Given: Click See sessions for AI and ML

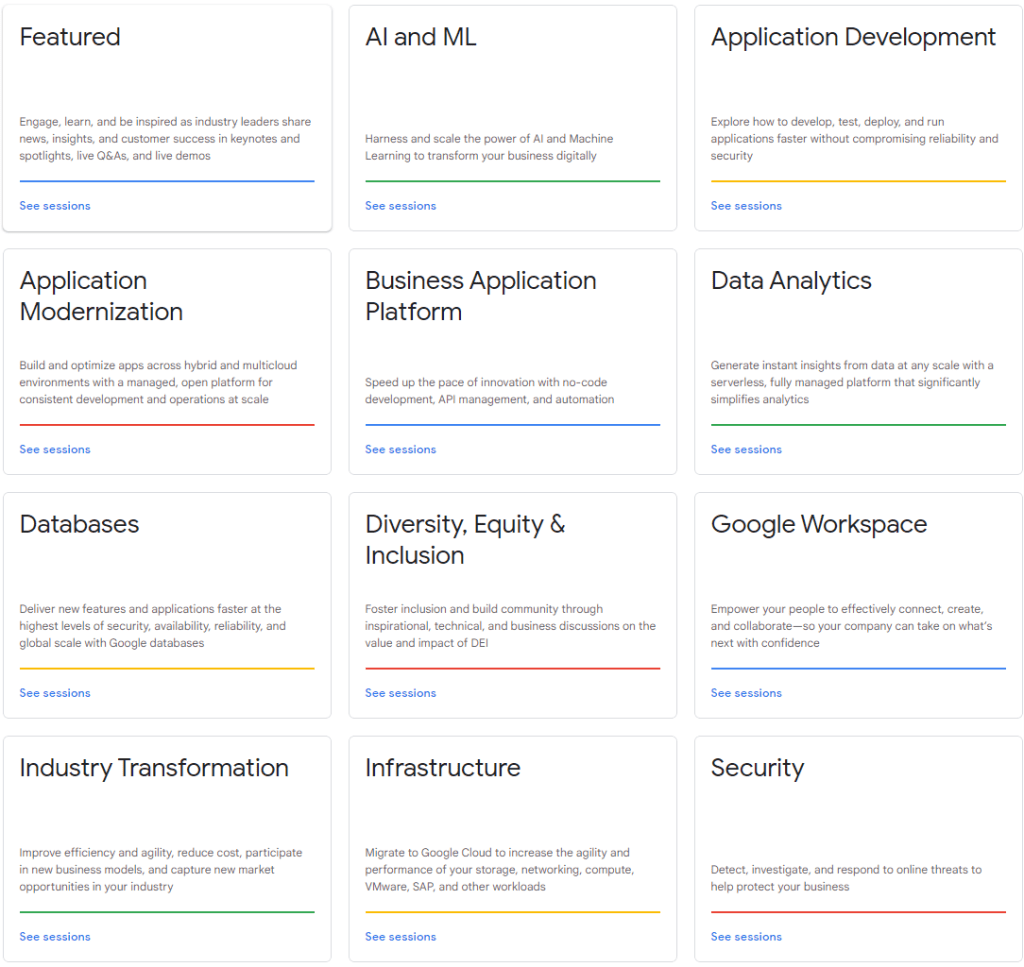Looking at the screenshot, I should click(x=400, y=206).
